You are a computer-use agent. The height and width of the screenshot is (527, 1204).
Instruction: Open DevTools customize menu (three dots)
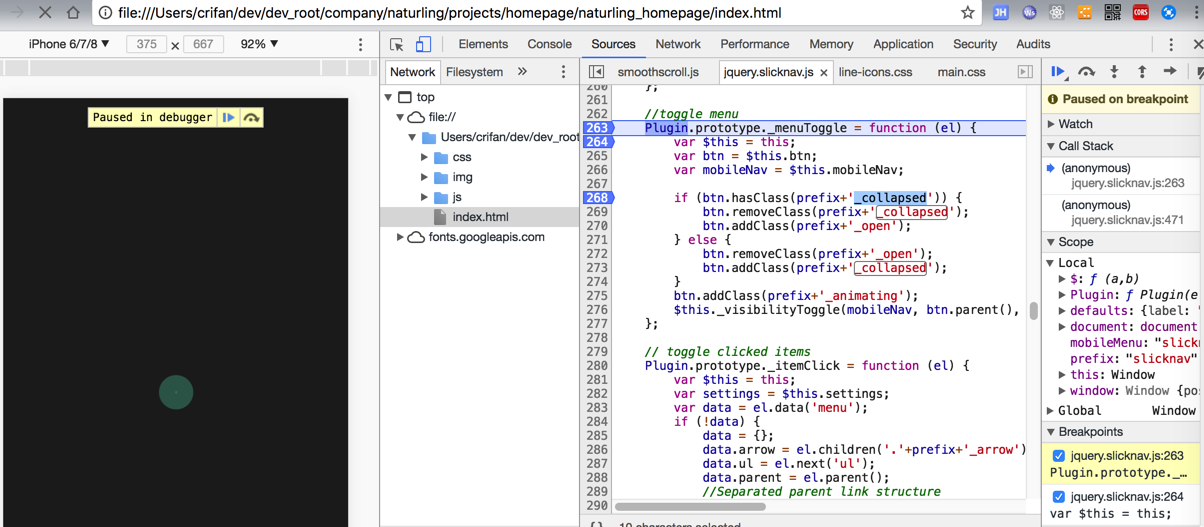pos(1171,44)
